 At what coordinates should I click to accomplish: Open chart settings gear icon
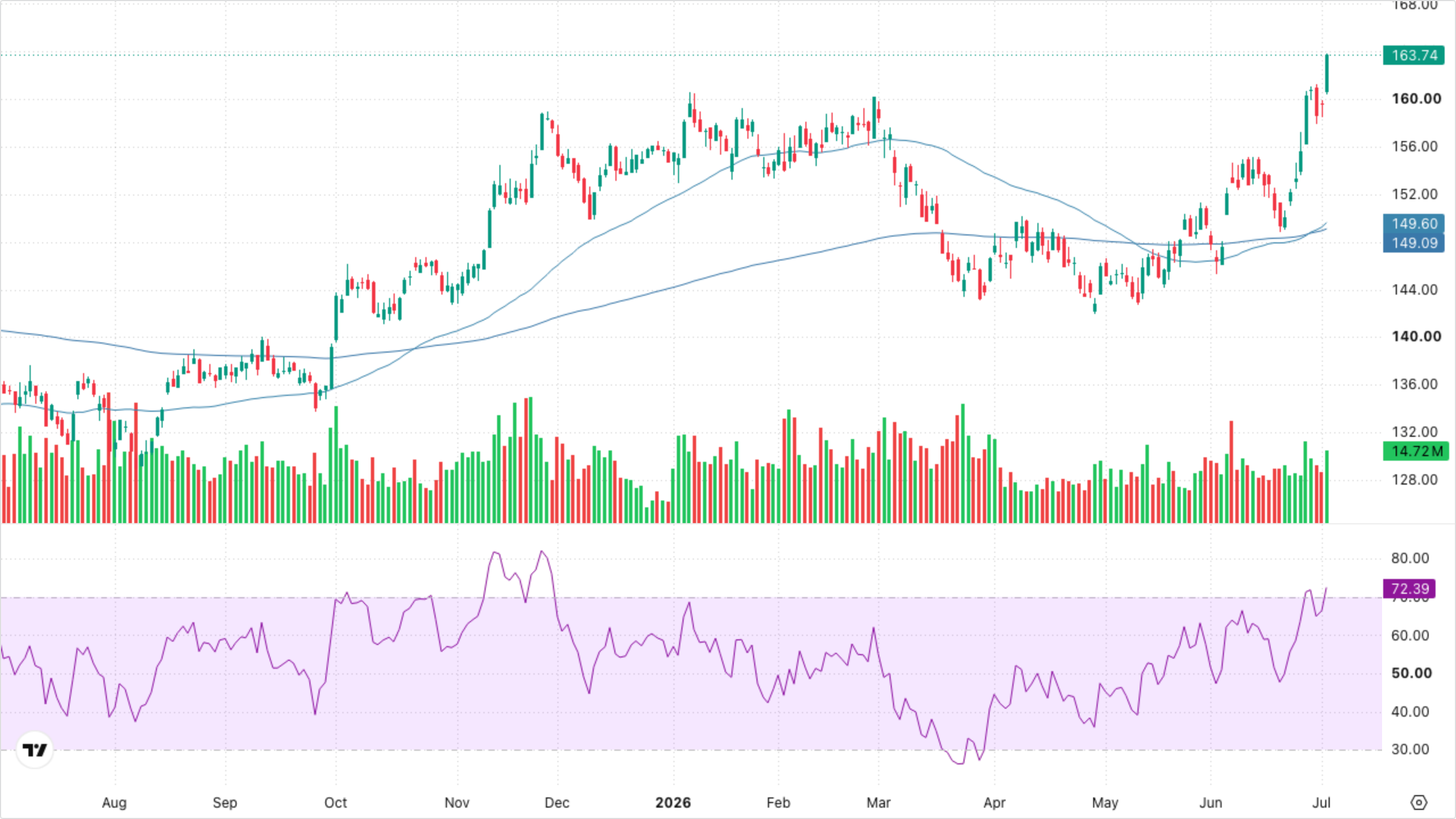(x=1419, y=803)
